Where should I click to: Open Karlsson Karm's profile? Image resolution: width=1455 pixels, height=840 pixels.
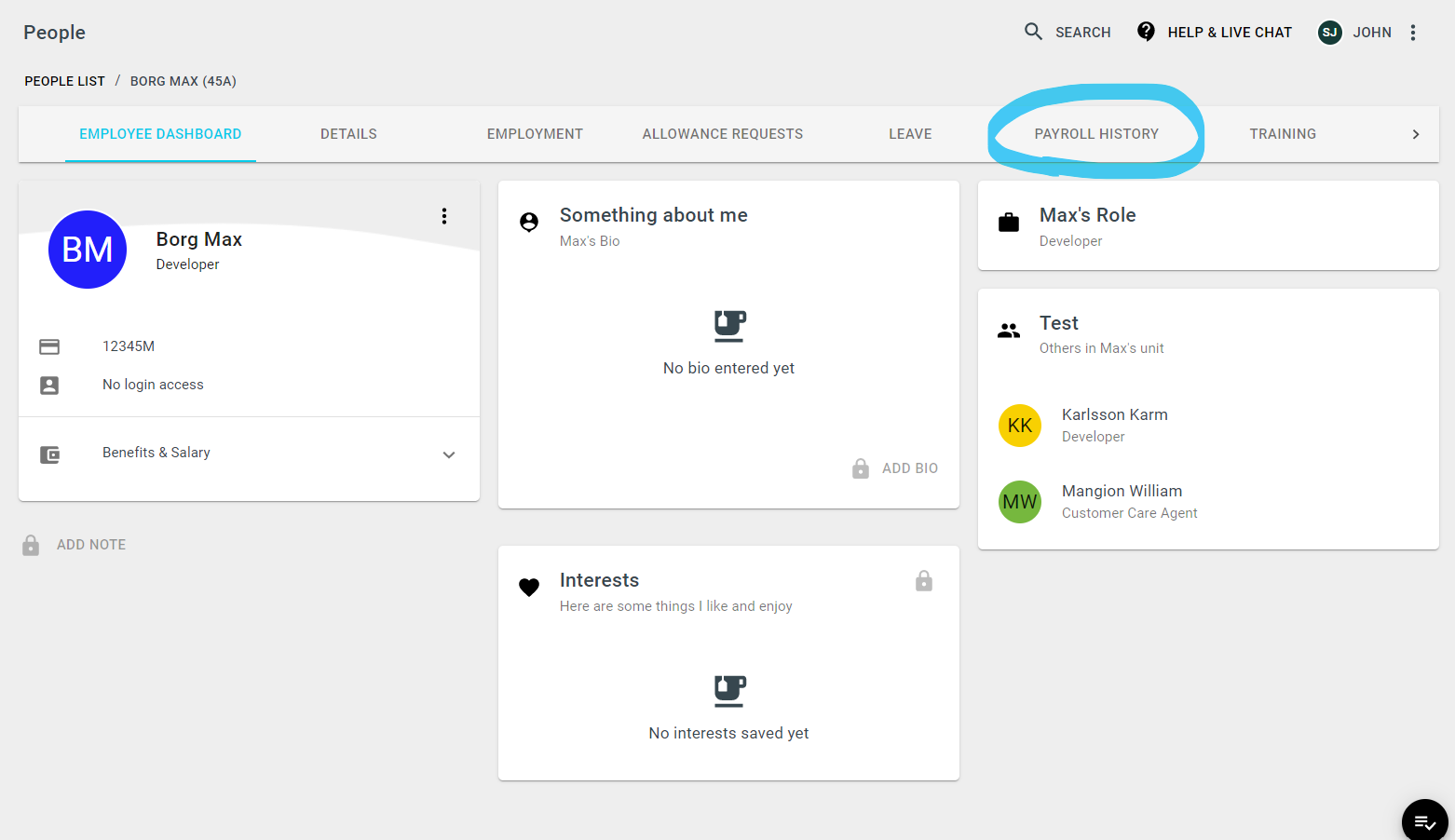[x=1115, y=414]
